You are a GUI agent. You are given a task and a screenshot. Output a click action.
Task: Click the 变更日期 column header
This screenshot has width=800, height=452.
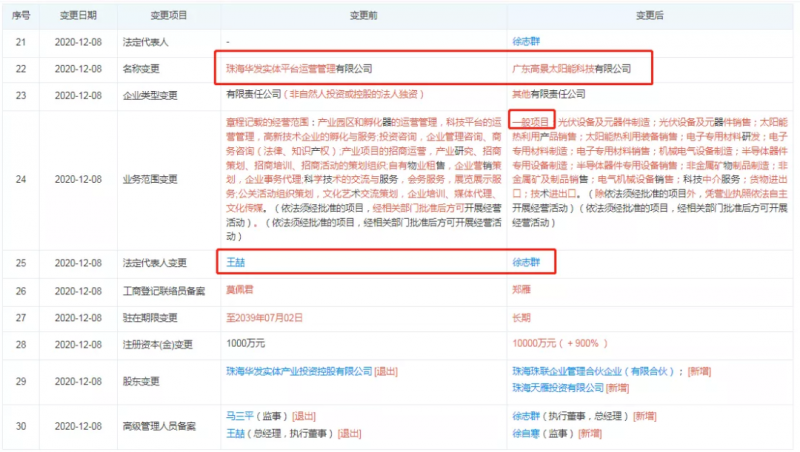tap(81, 15)
